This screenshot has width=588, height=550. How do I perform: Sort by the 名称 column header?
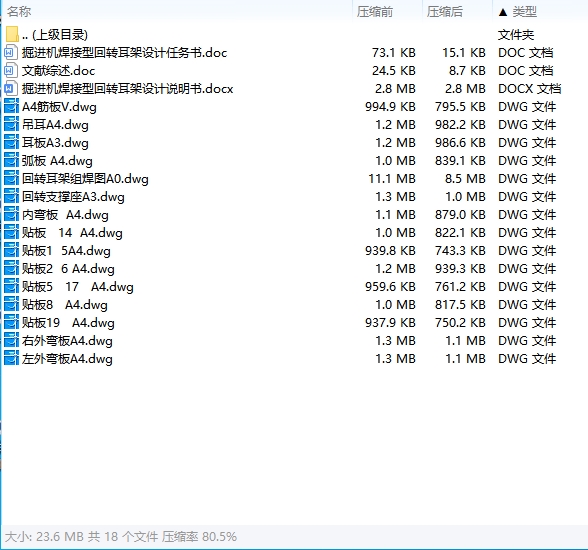(19, 12)
